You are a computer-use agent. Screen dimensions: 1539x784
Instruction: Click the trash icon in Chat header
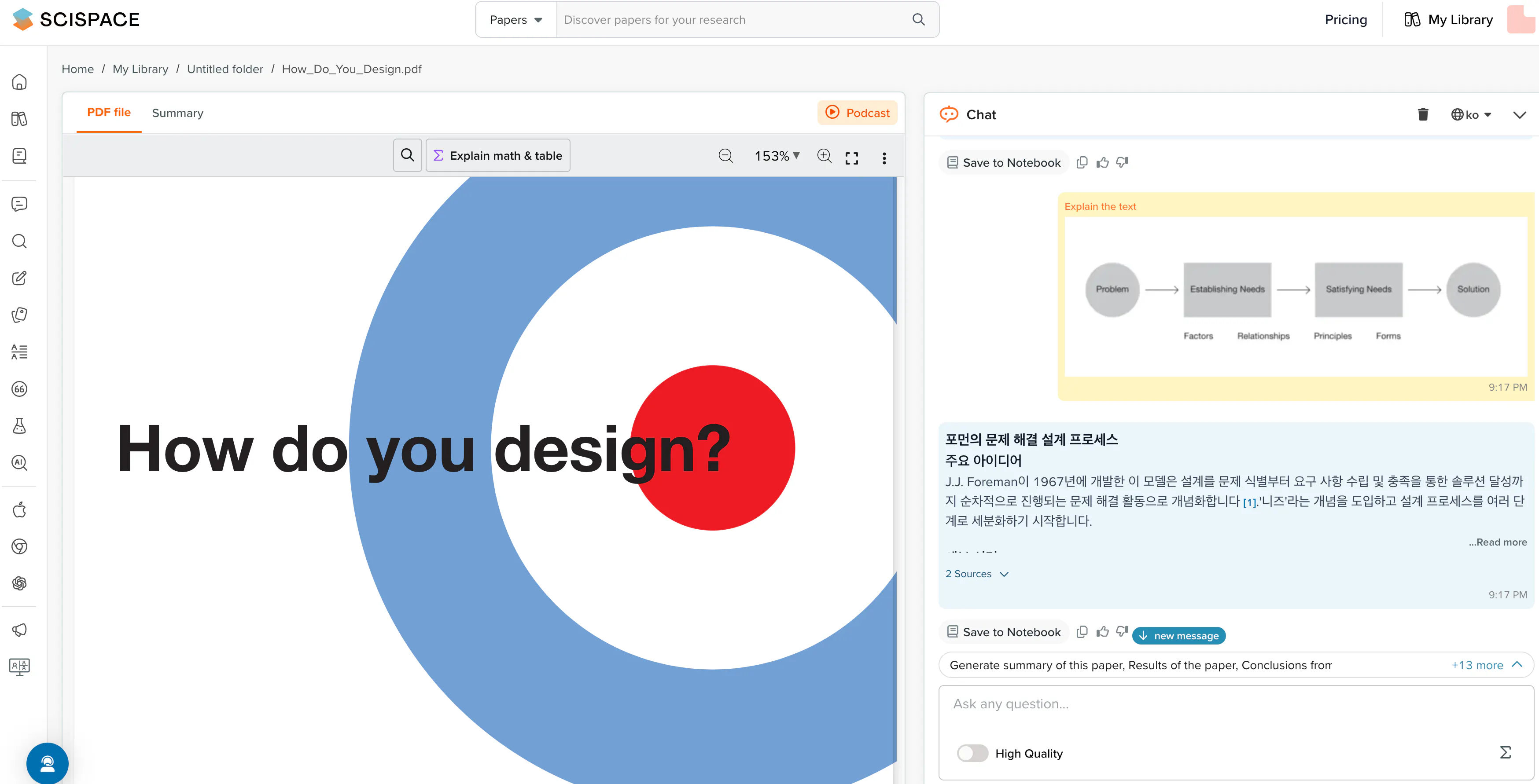pos(1422,114)
